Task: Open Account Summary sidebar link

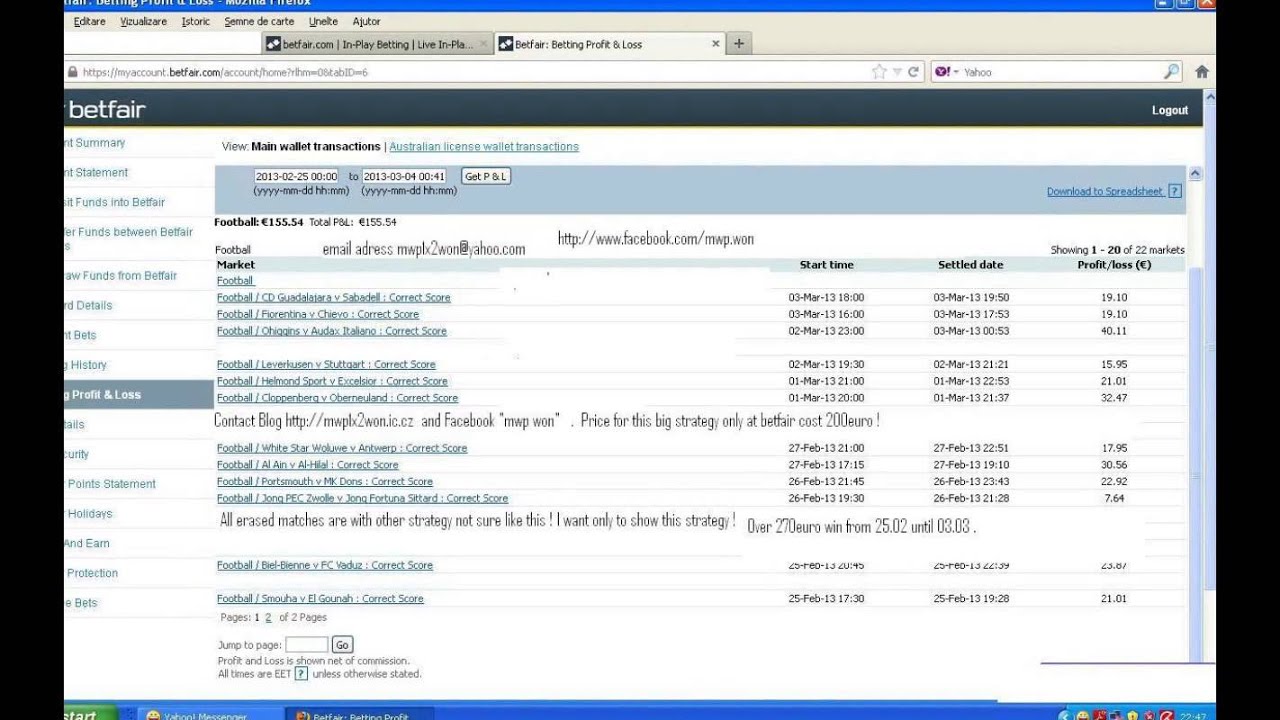Action: point(95,143)
